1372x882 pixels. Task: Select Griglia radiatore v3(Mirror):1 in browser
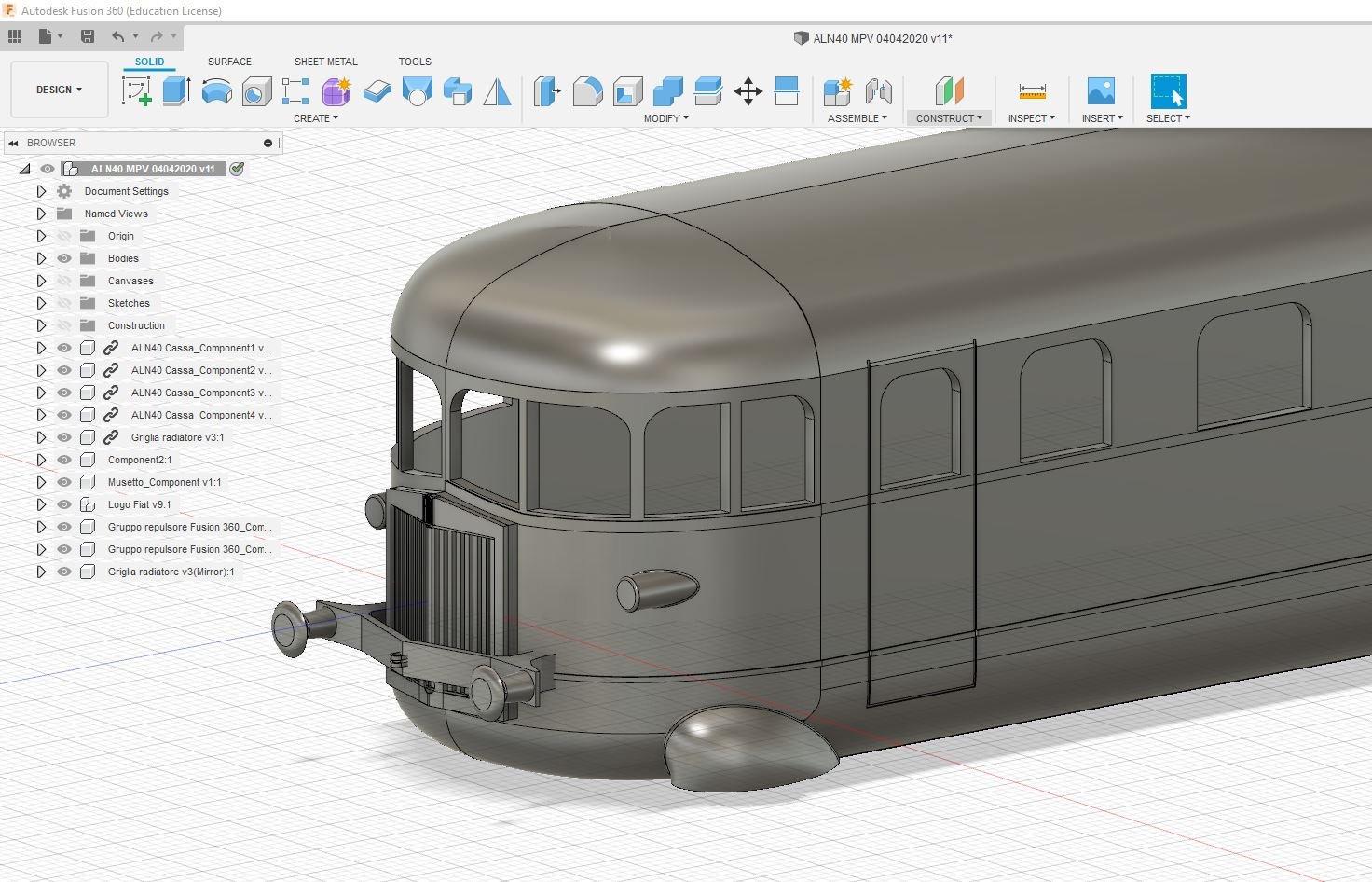coord(171,572)
